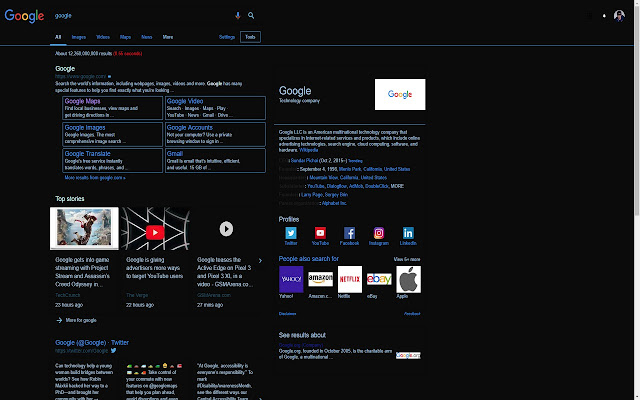Show next top stories with right chevron
Image resolution: width=640 pixels, height=400 pixels.
click(x=260, y=260)
